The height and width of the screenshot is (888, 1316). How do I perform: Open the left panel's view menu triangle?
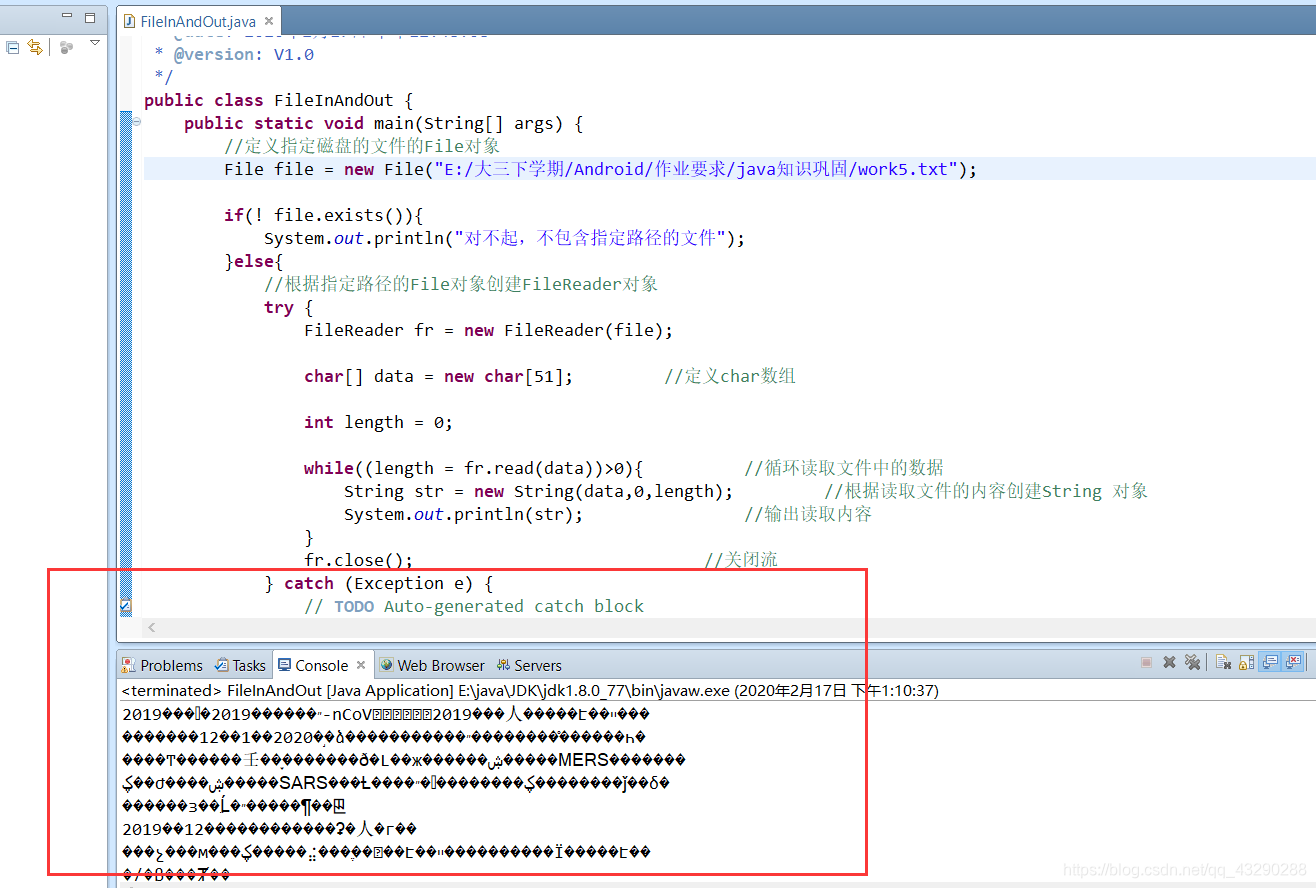[95, 43]
